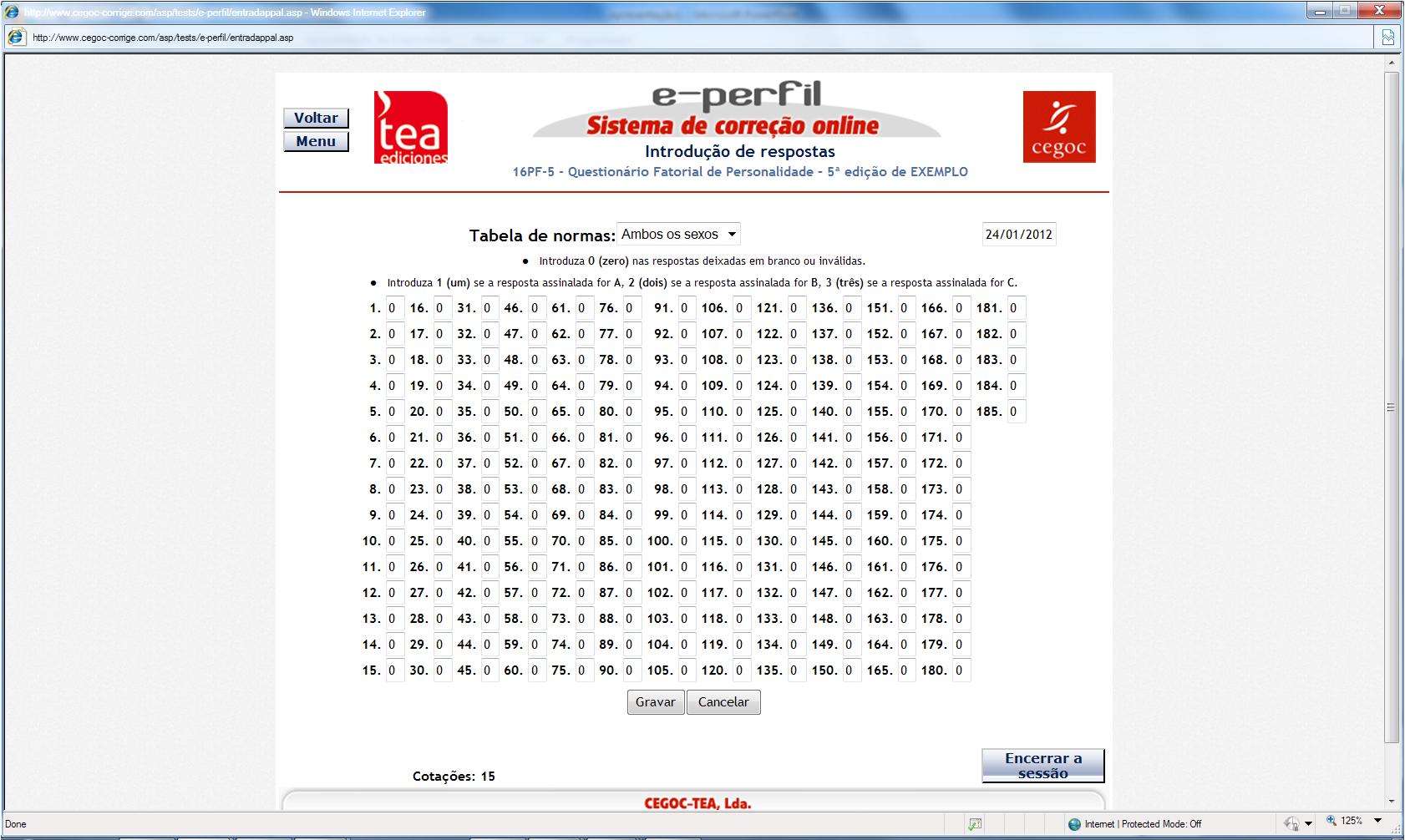Click the answer field for item 35
This screenshot has height=840, width=1405.
coord(490,412)
